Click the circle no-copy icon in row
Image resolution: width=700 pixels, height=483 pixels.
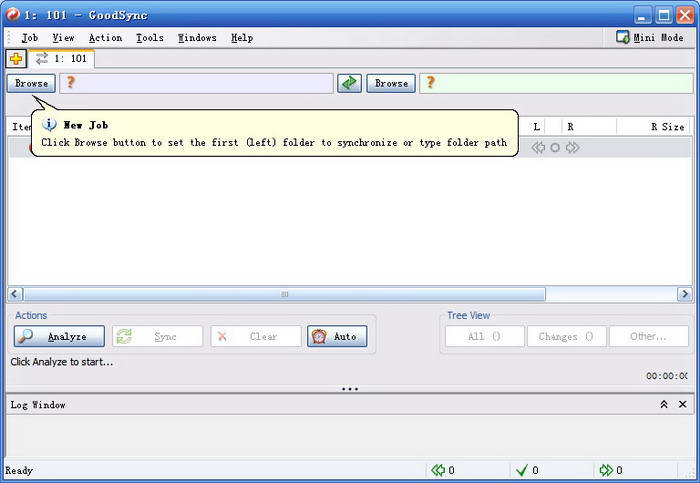click(555, 148)
